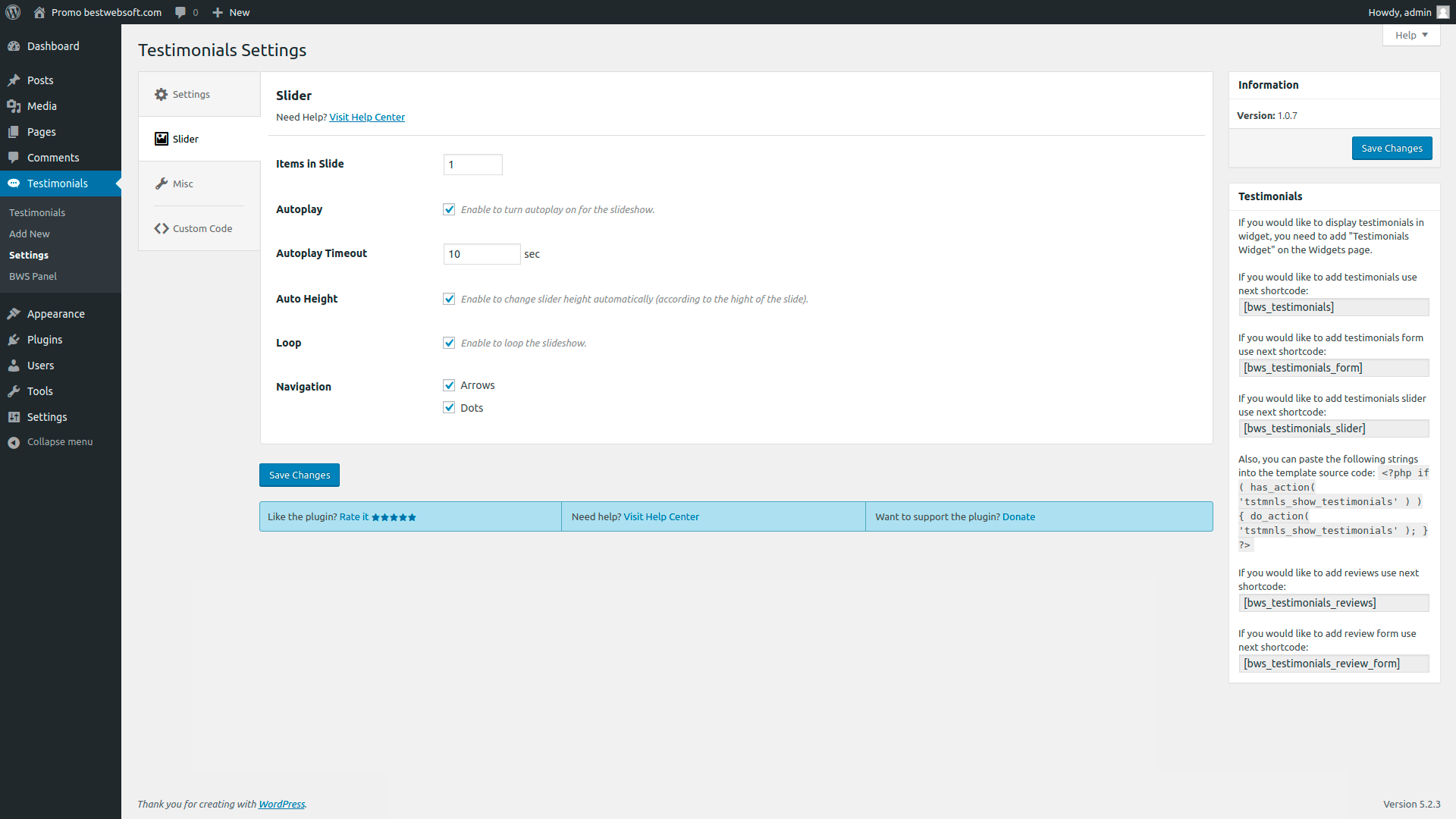Select the [bws_testimonials] shortcode field

tap(1334, 307)
